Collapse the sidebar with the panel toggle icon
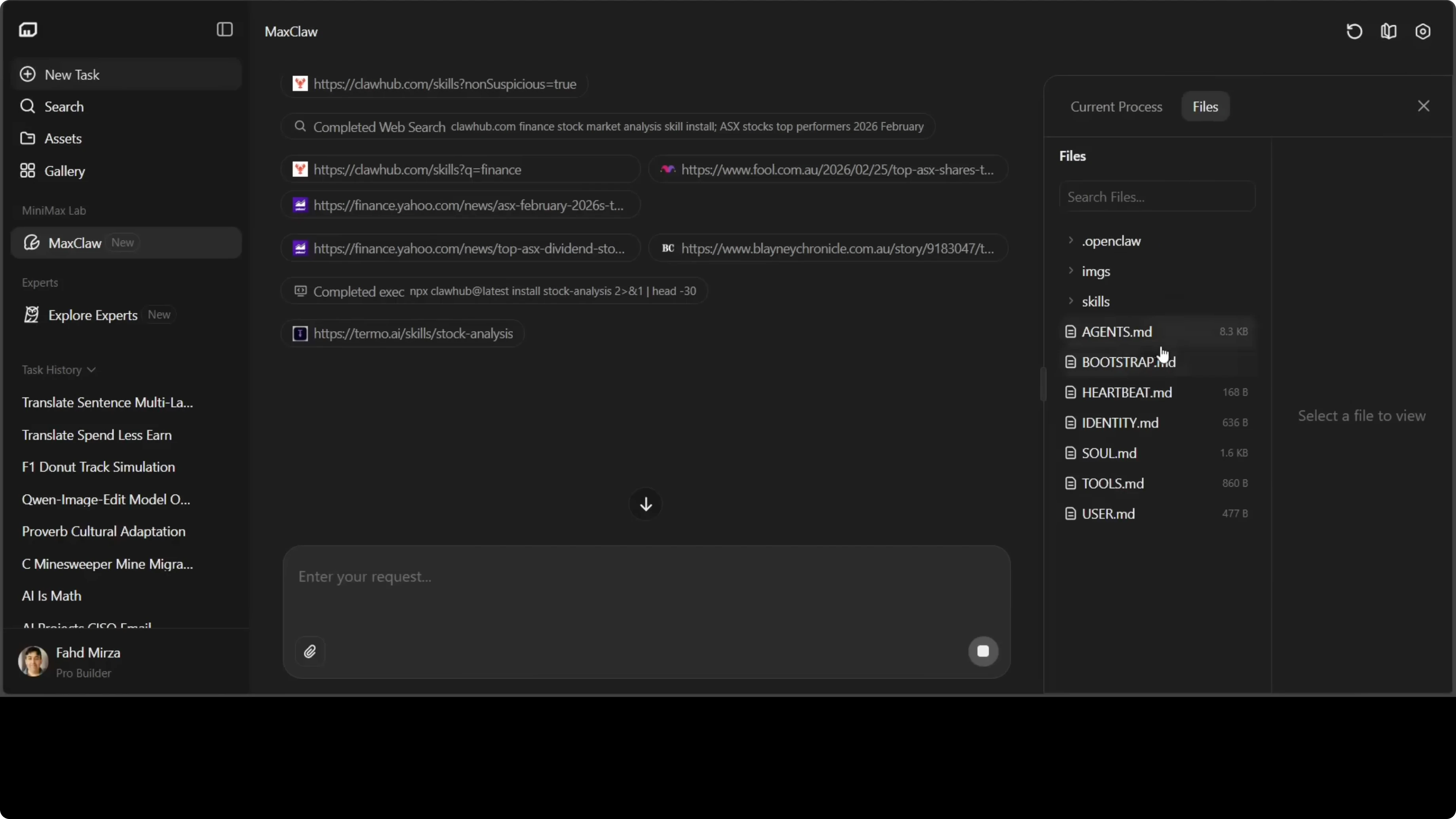 point(224,29)
